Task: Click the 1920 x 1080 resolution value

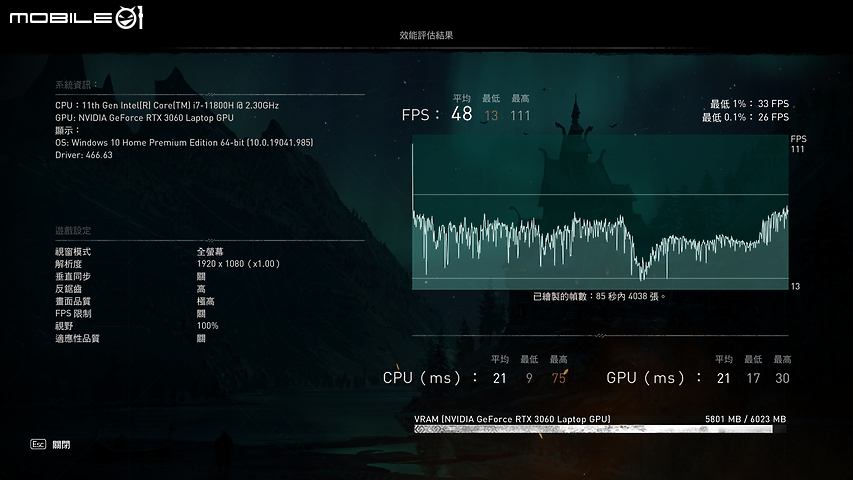Action: tap(238, 264)
